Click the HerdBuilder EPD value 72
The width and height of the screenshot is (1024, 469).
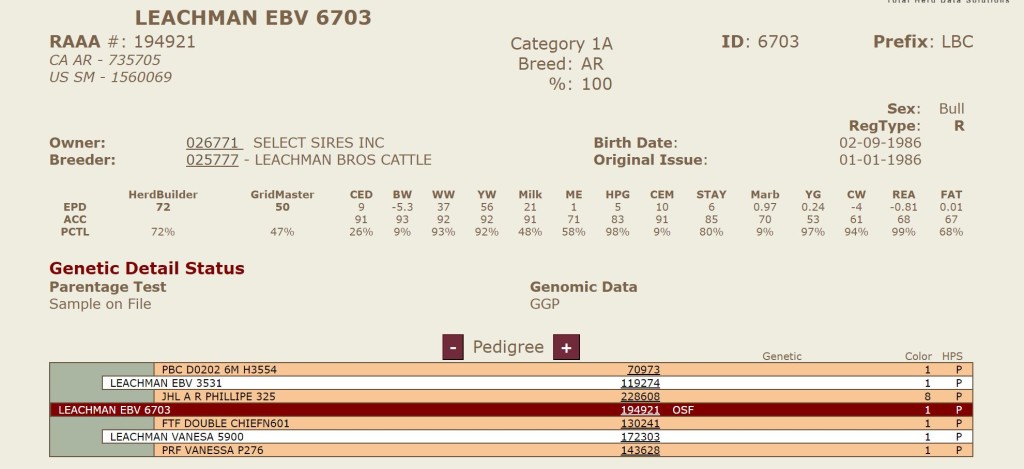click(x=163, y=207)
